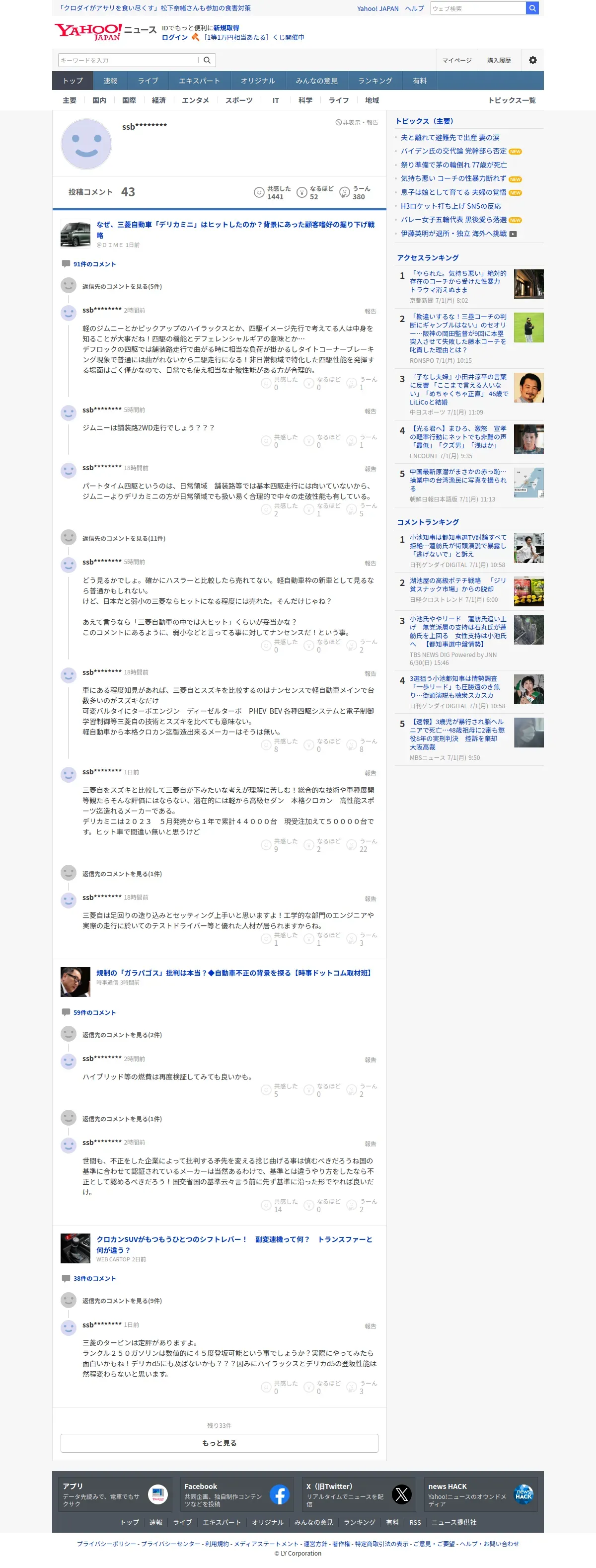This screenshot has width=596, height=1568.
Task: Open トピックス一覧 link
Action: [x=512, y=100]
